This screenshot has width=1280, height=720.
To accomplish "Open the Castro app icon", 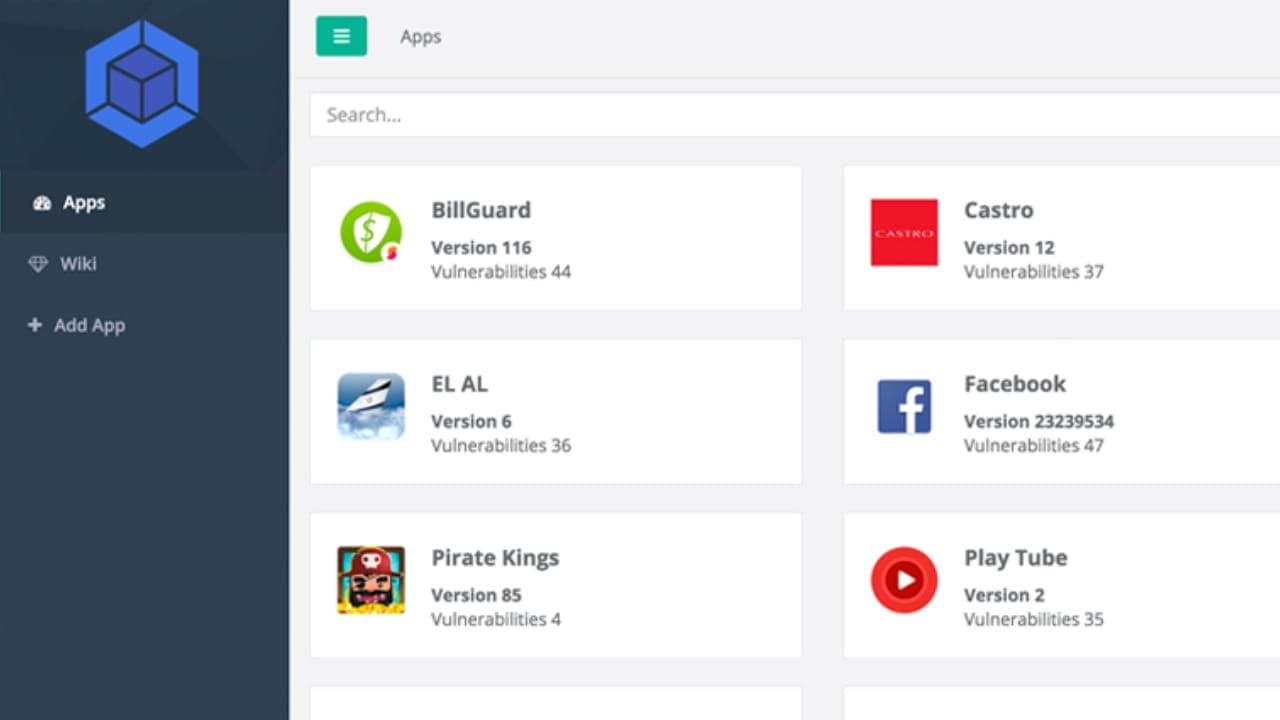I will coord(904,232).
